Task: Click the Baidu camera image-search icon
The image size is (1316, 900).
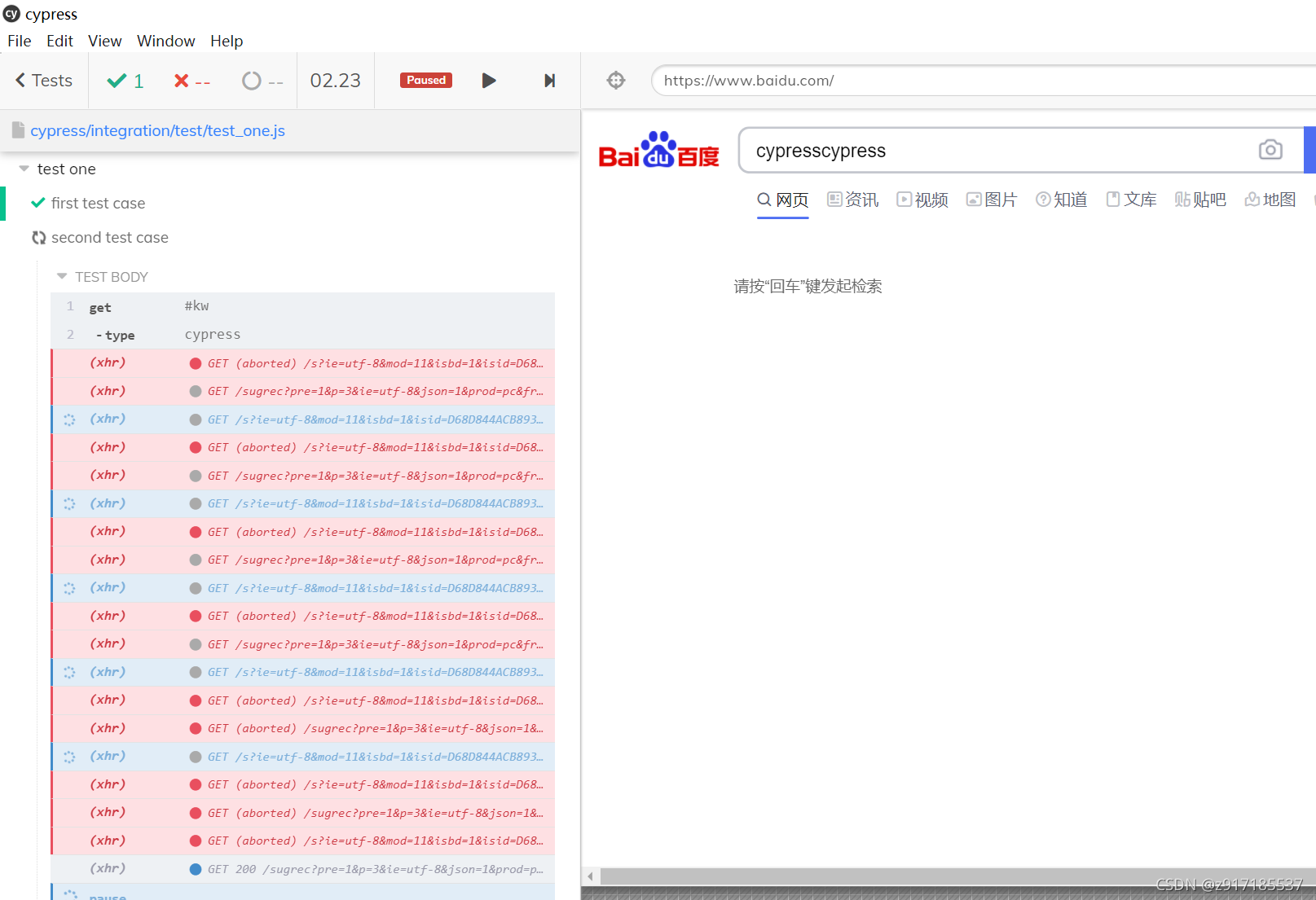Action: [x=1270, y=150]
